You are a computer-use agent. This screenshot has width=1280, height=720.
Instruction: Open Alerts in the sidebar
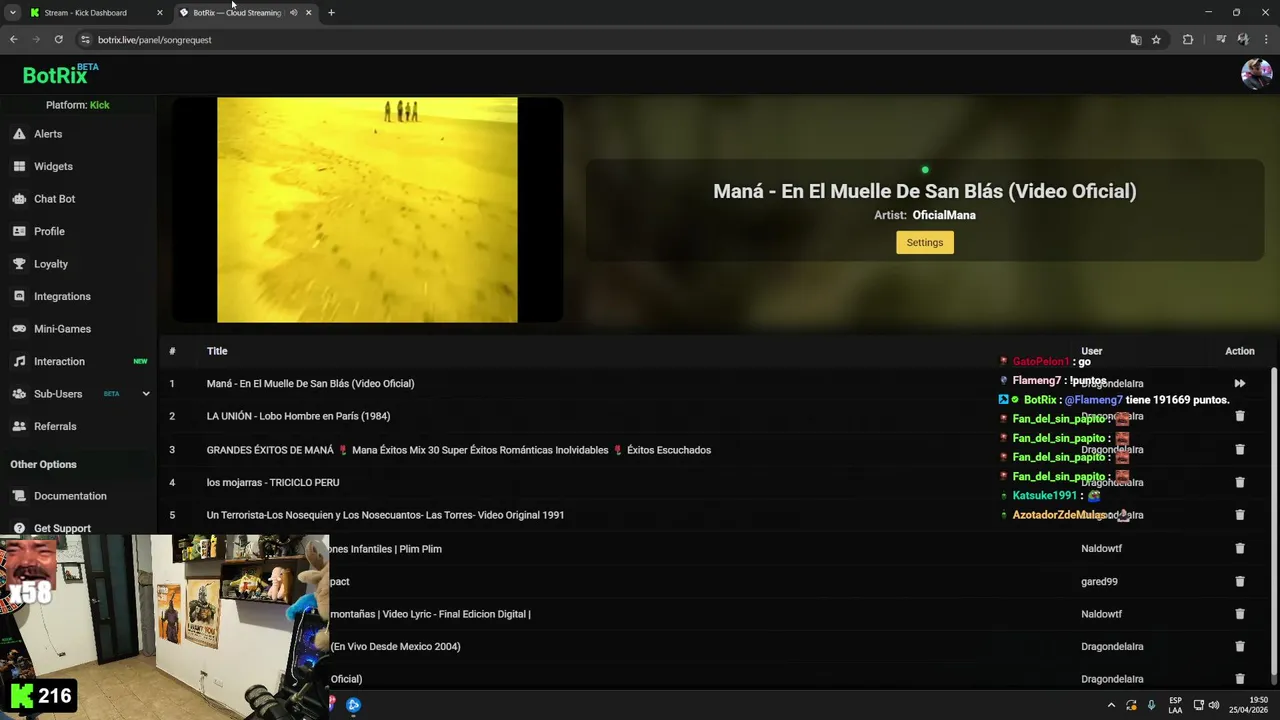(47, 134)
